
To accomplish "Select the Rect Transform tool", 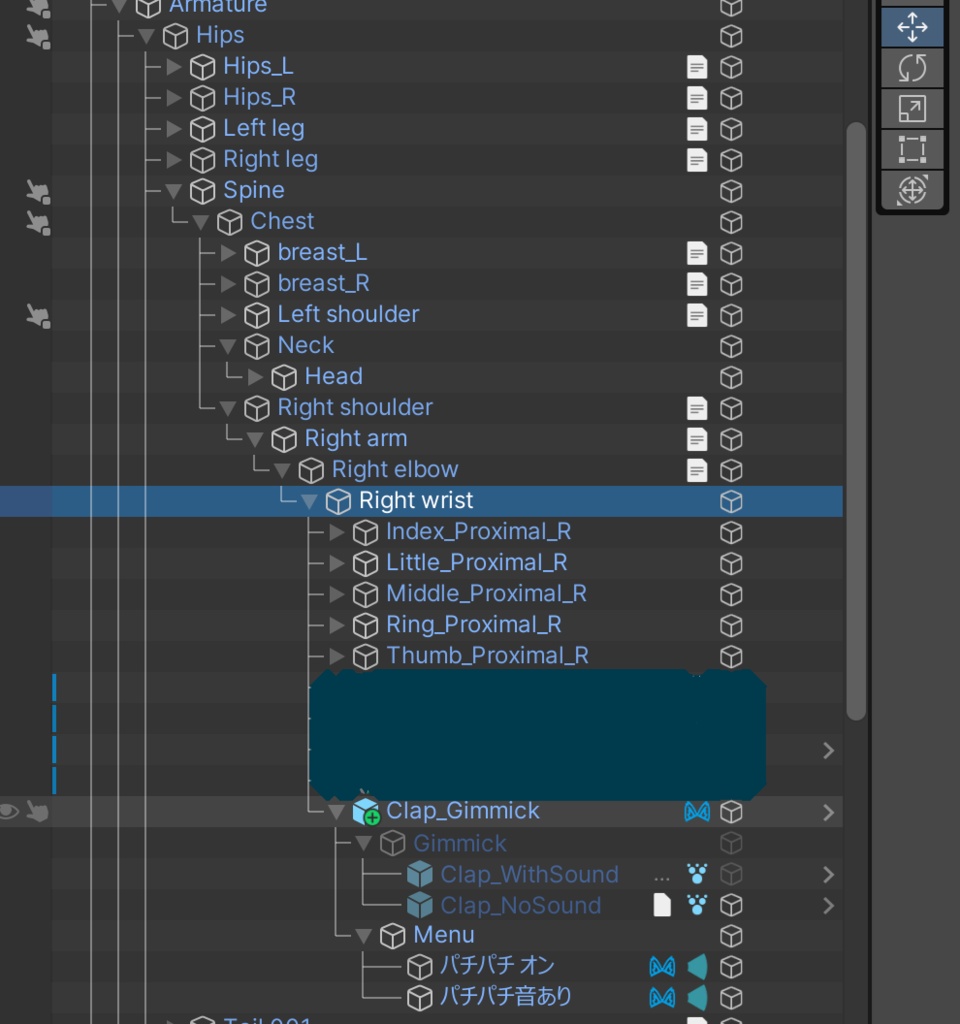I will pos(912,149).
